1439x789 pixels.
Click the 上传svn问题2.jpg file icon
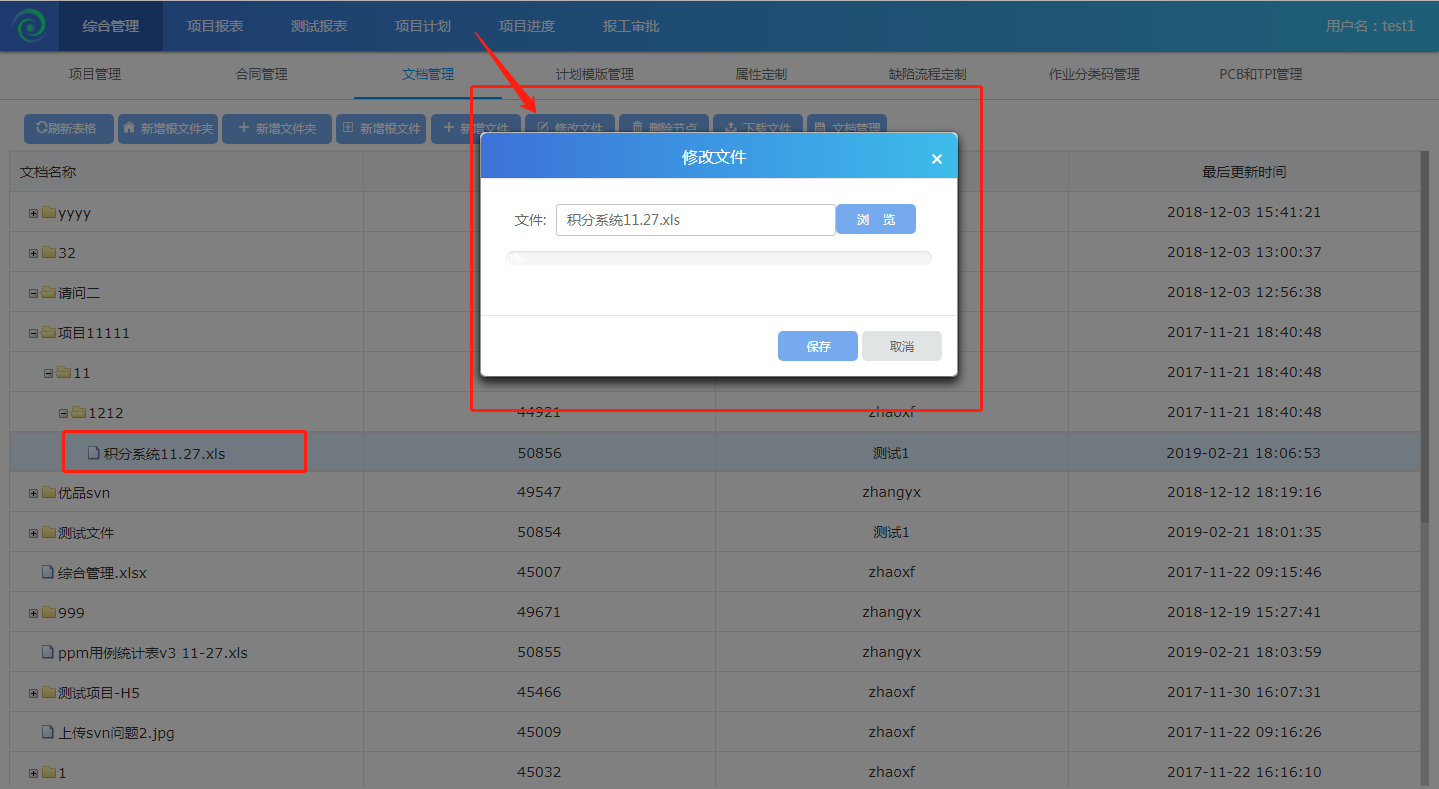point(47,733)
